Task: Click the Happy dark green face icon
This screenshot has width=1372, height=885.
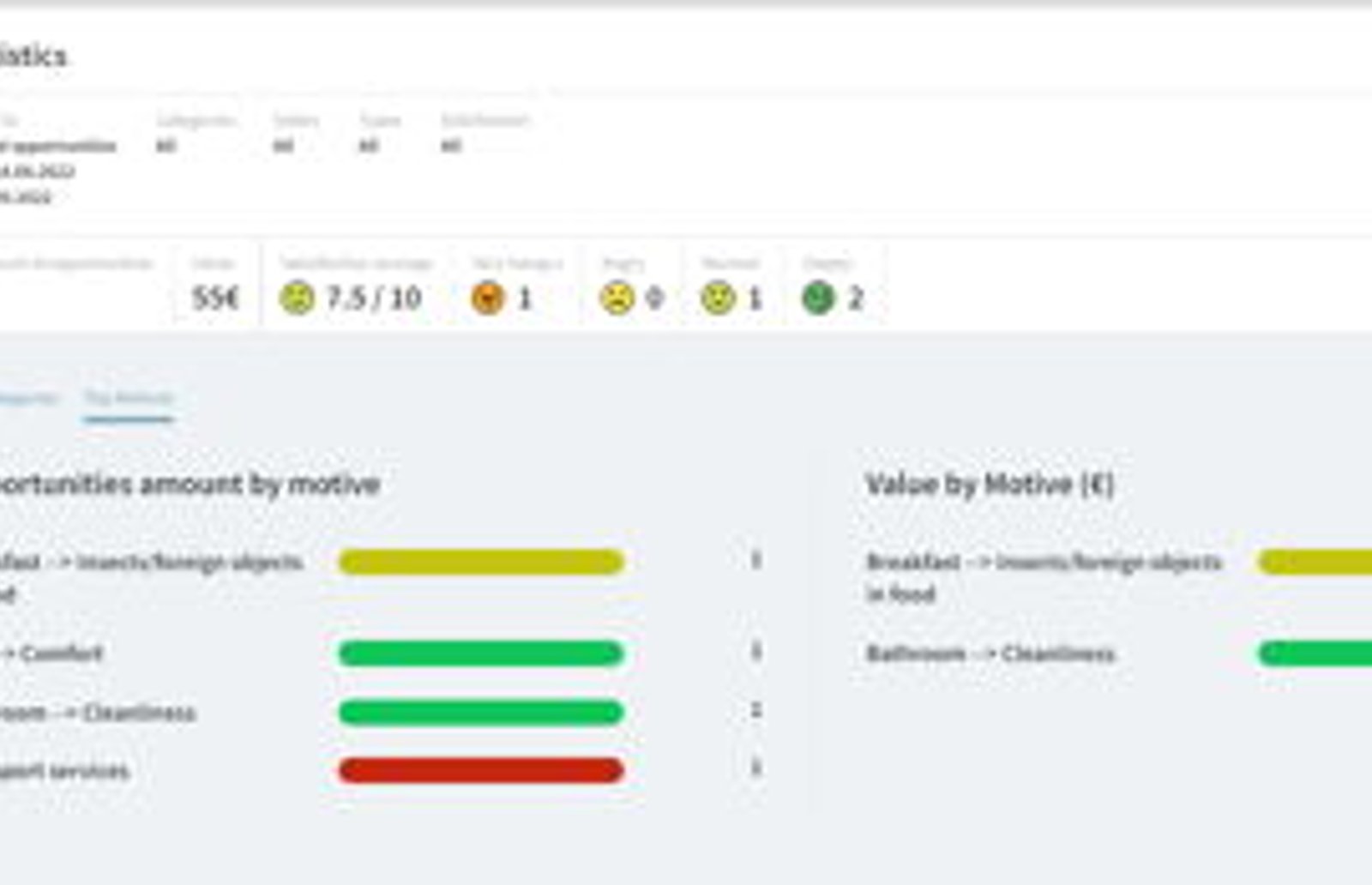Action: (x=818, y=298)
